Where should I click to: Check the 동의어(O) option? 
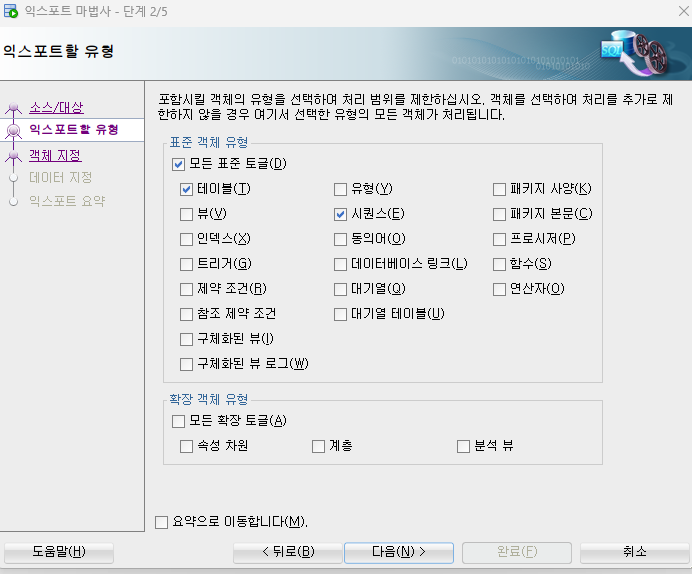340,240
